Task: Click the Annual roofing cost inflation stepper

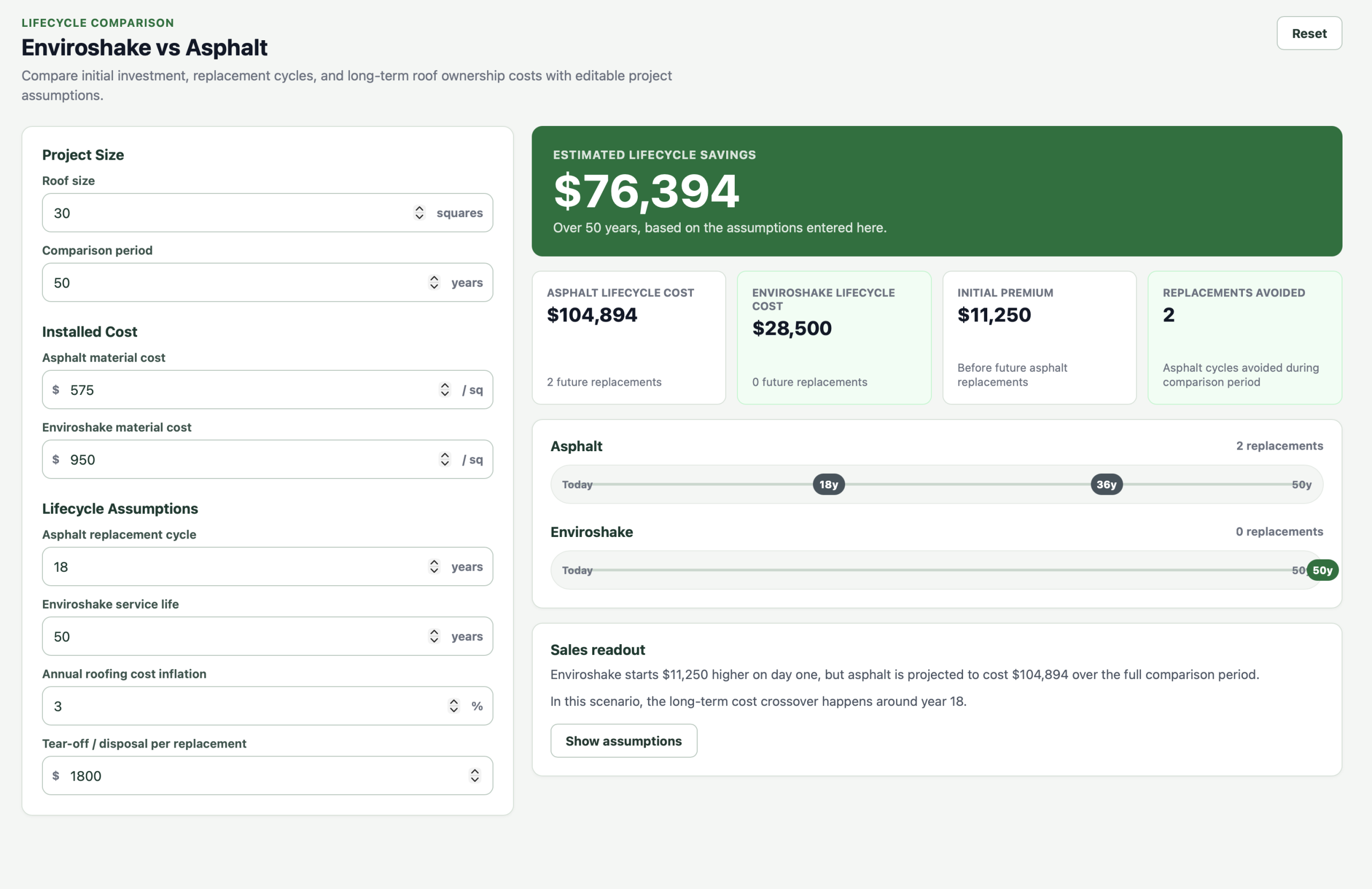Action: pos(454,706)
